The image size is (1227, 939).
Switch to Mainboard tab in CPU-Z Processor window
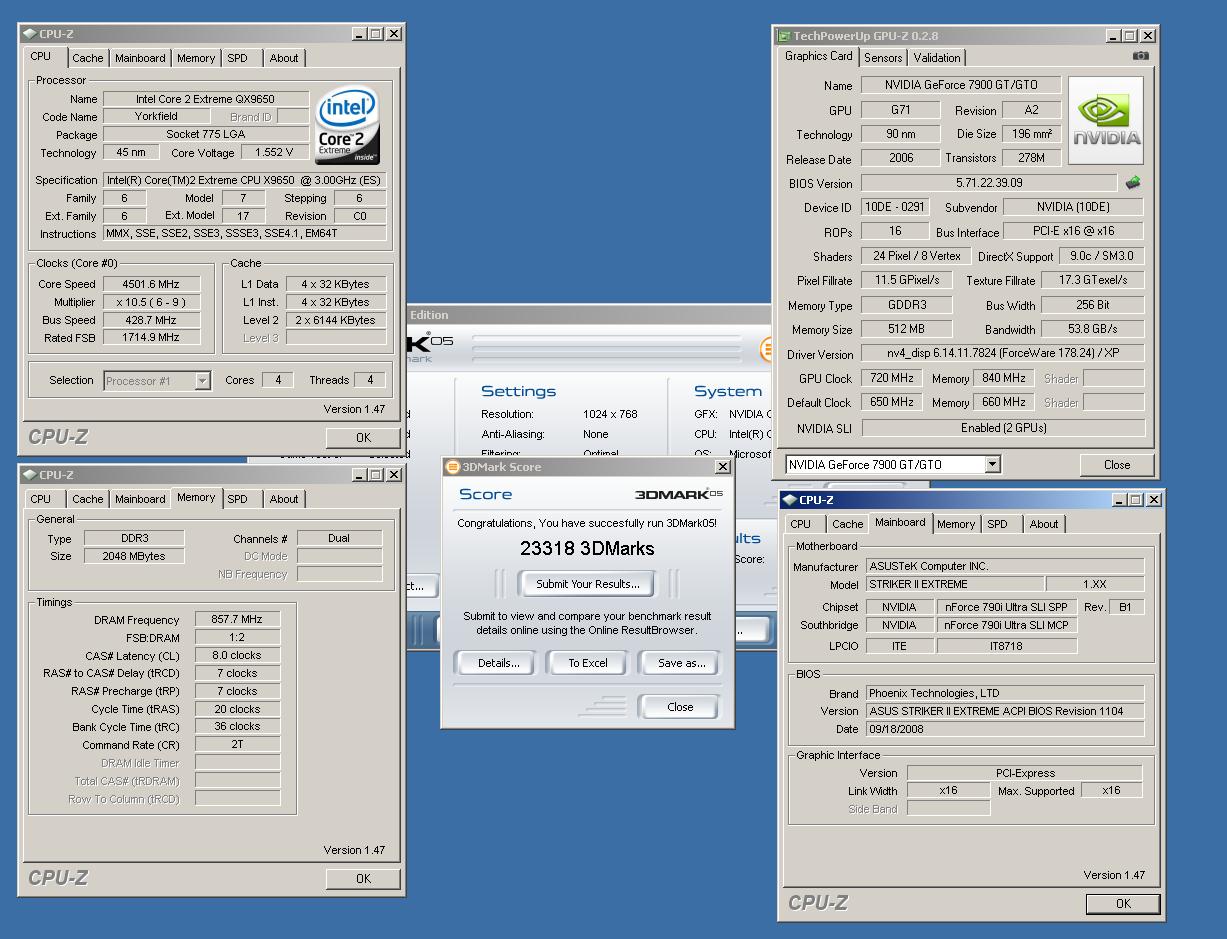[x=140, y=58]
